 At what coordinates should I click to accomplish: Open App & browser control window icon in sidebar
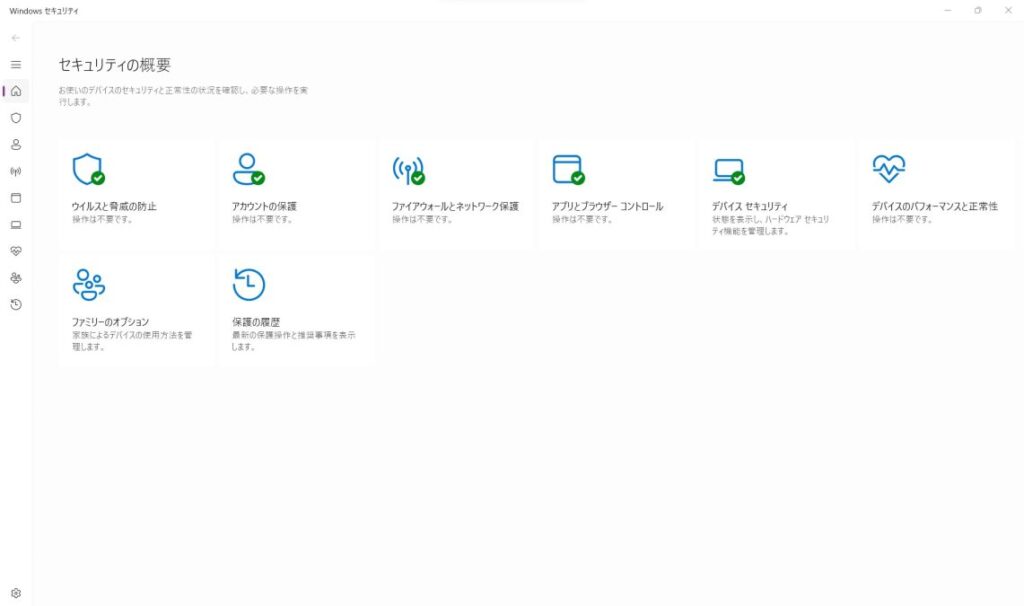click(x=16, y=198)
